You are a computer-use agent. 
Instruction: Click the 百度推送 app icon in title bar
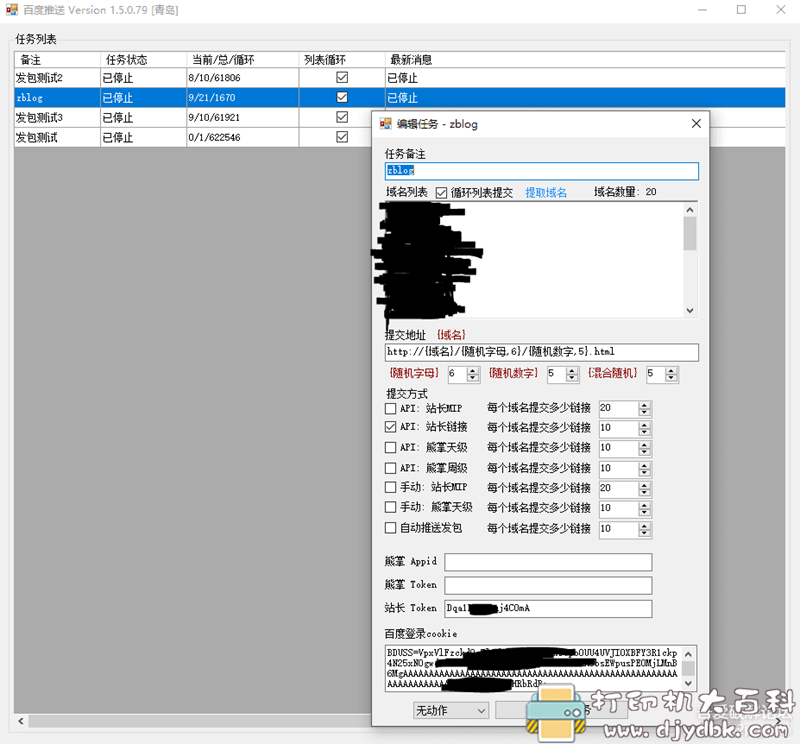tap(12, 10)
